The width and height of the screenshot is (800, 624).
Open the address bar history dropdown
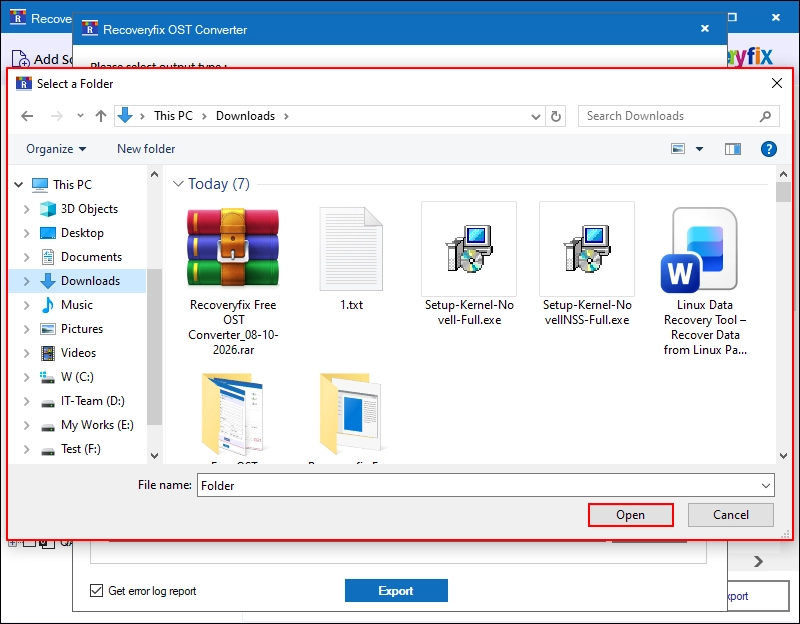(x=536, y=117)
